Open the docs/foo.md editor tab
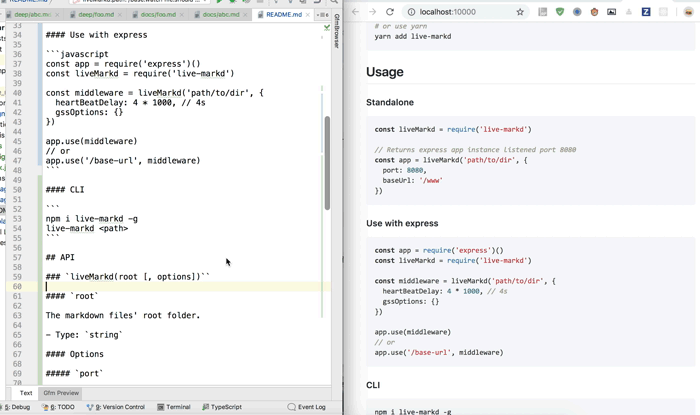The image size is (700, 415). point(158,15)
